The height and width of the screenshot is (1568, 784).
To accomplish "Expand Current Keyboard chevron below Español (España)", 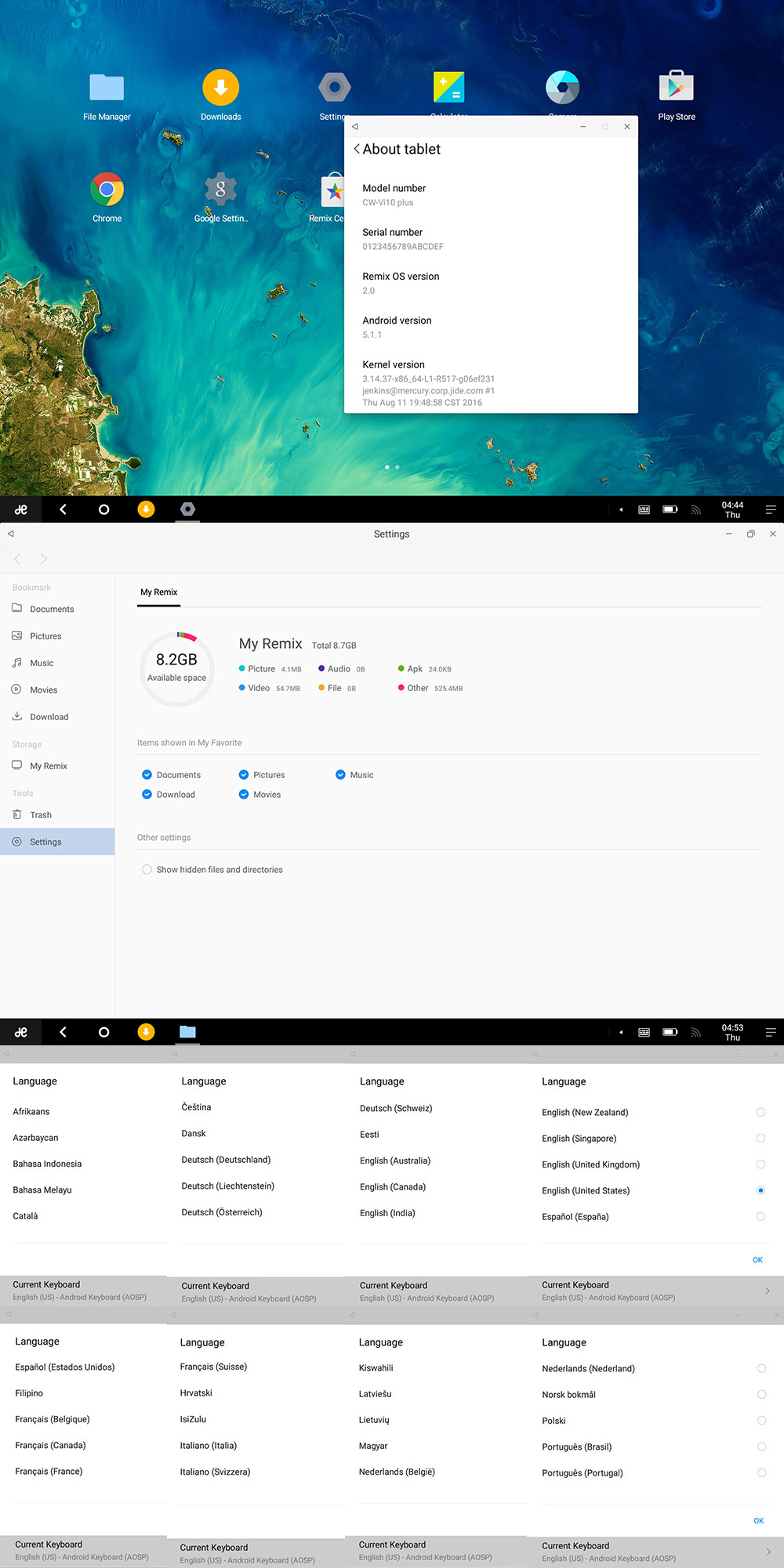I will pos(767,1291).
